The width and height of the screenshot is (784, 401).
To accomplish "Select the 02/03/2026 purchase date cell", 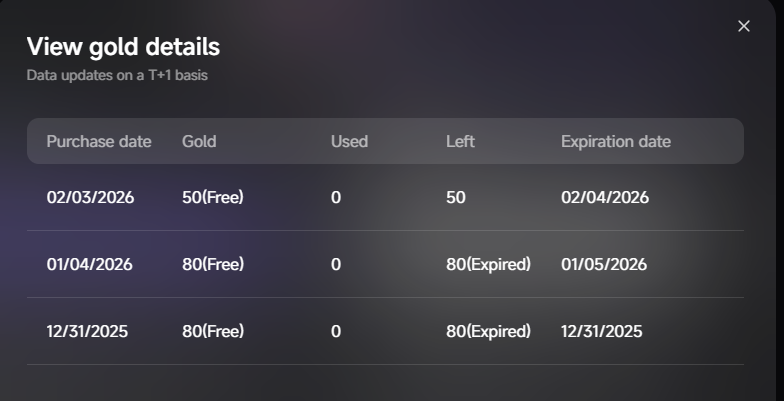I will (90, 197).
